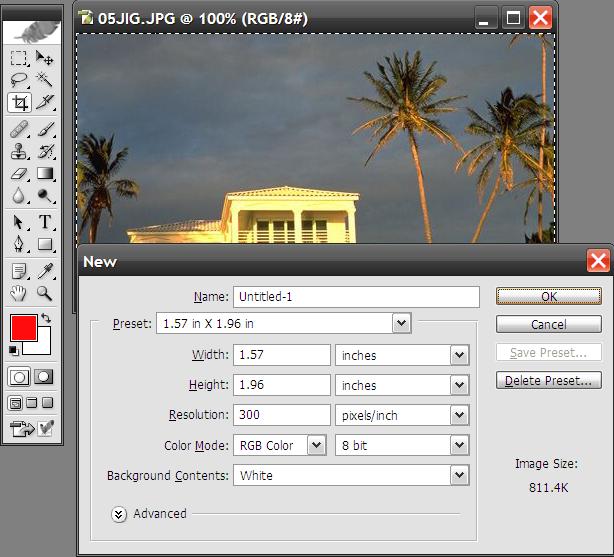Image resolution: width=614 pixels, height=557 pixels.
Task: Open the Width units dropdown
Action: tap(459, 355)
